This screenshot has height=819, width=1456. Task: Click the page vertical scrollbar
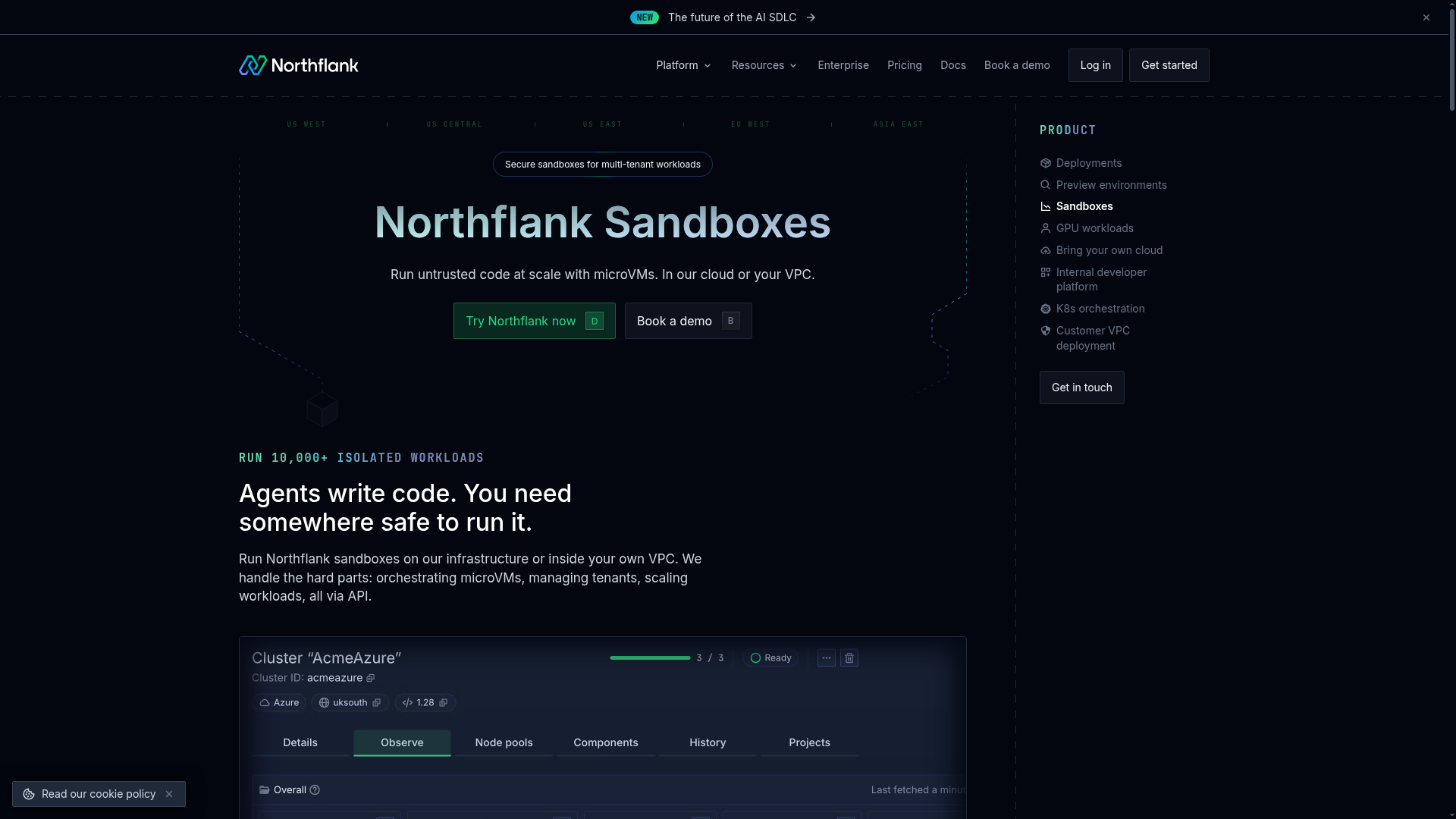[x=1451, y=61]
